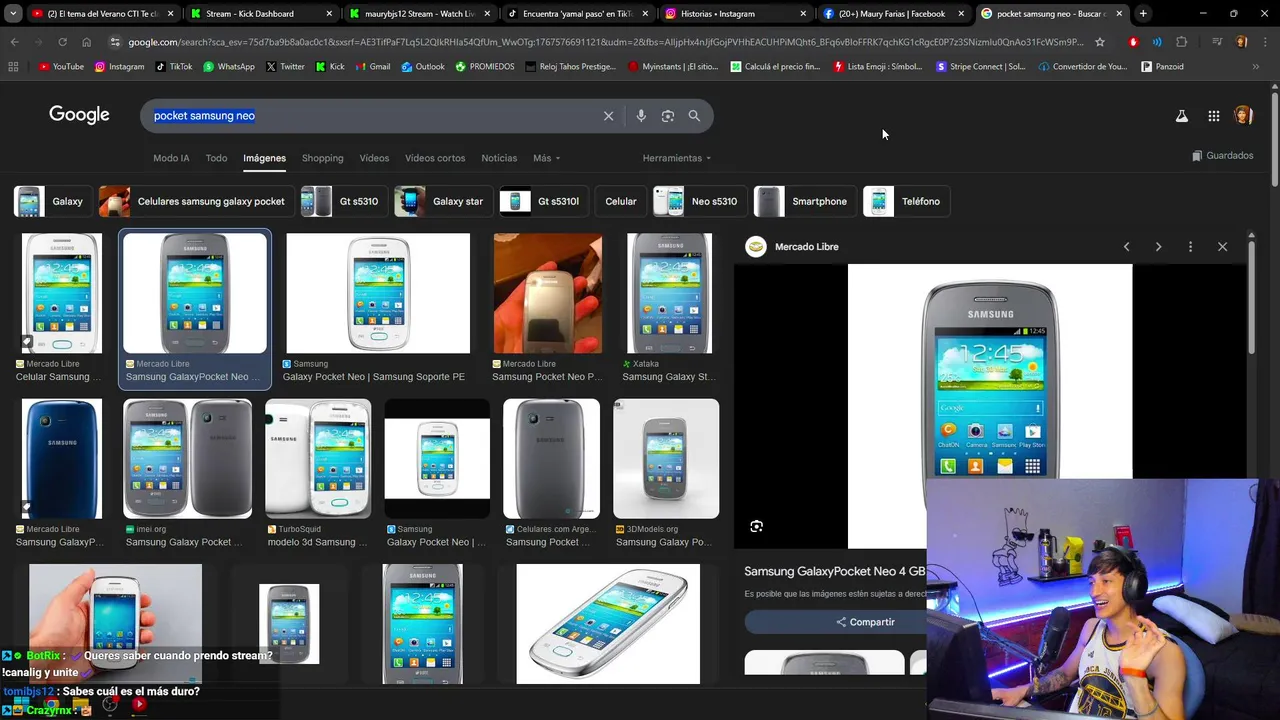Viewport: 1280px width, 720px height.
Task: Expand the Herramientas tools menu
Action: click(677, 158)
